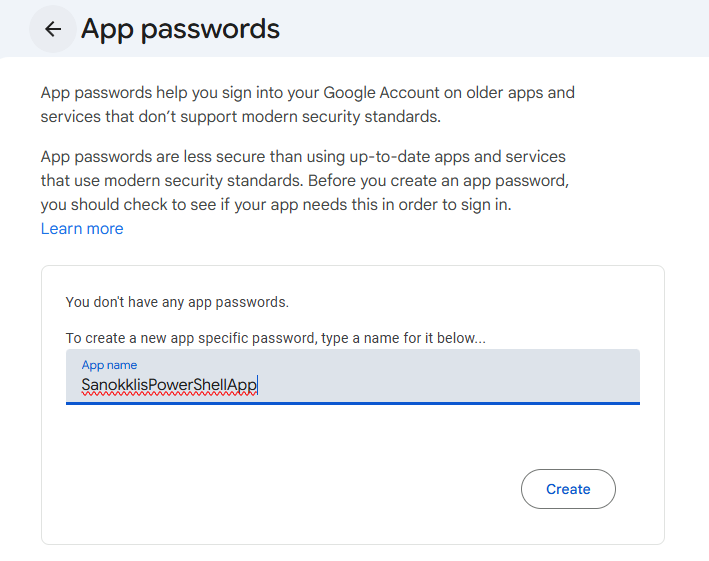Click the back arrow icon
The image size is (709, 561).
[x=53, y=29]
